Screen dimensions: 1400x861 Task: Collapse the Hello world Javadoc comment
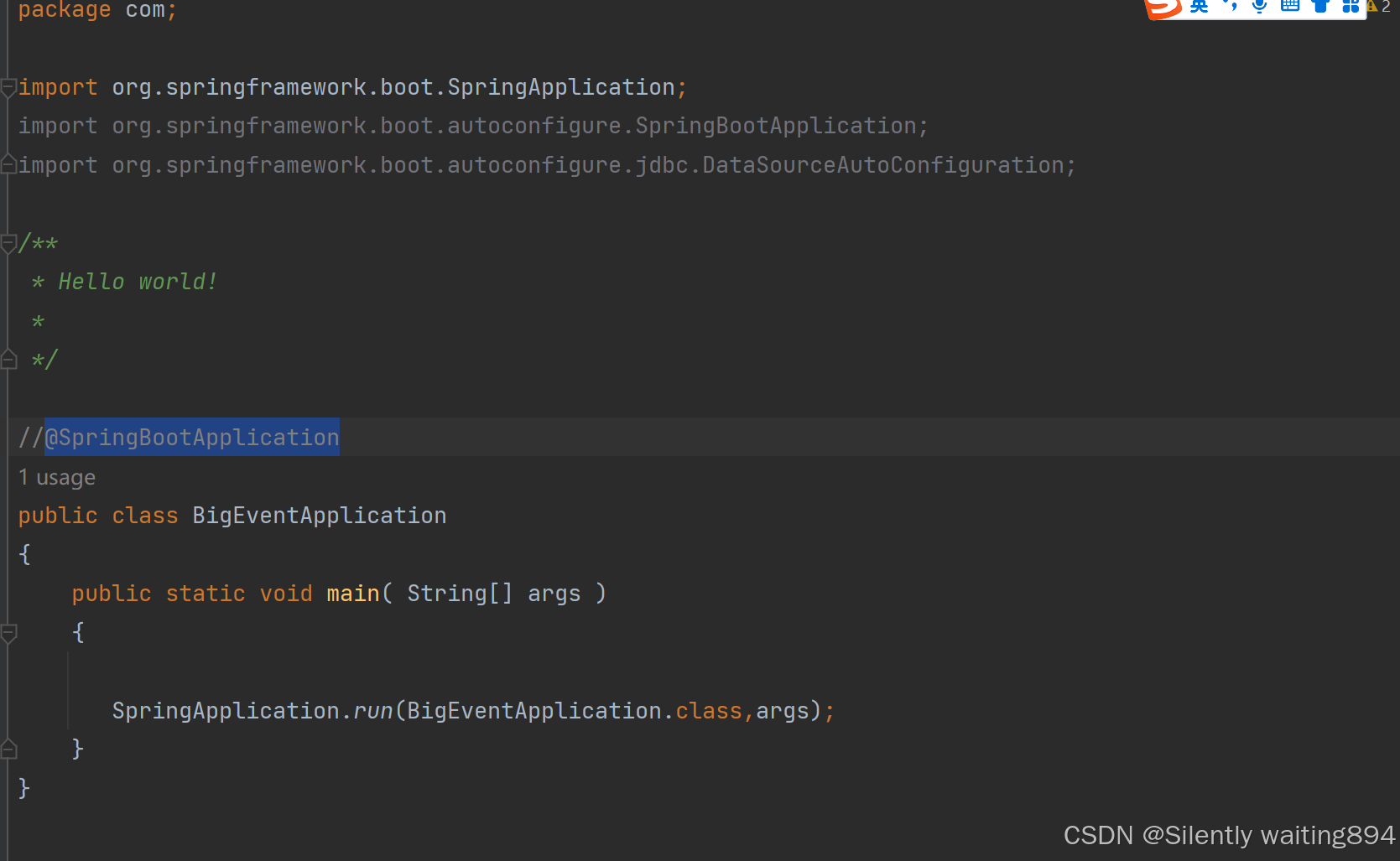point(8,243)
